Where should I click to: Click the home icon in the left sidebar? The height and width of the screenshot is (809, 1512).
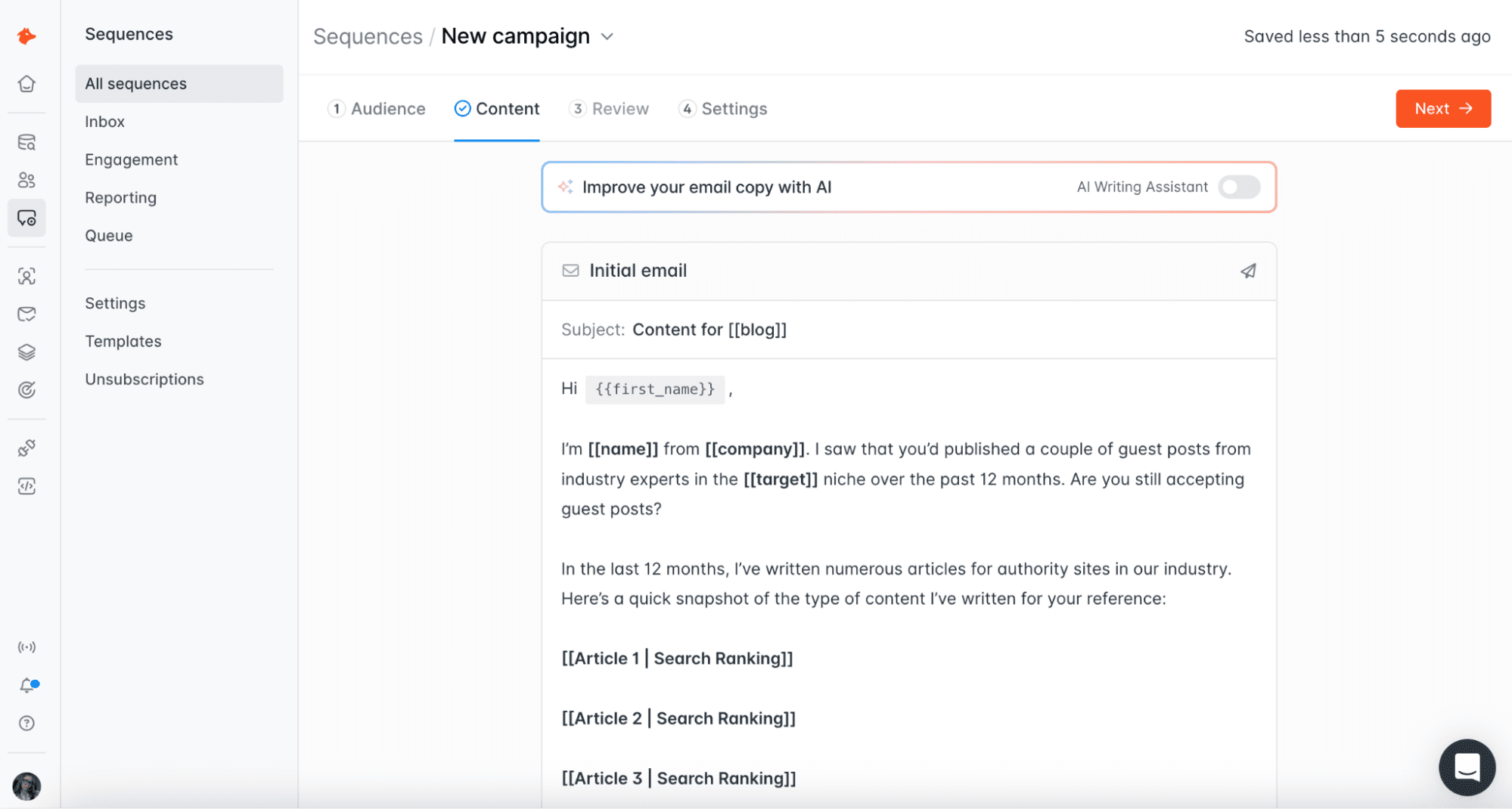26,84
